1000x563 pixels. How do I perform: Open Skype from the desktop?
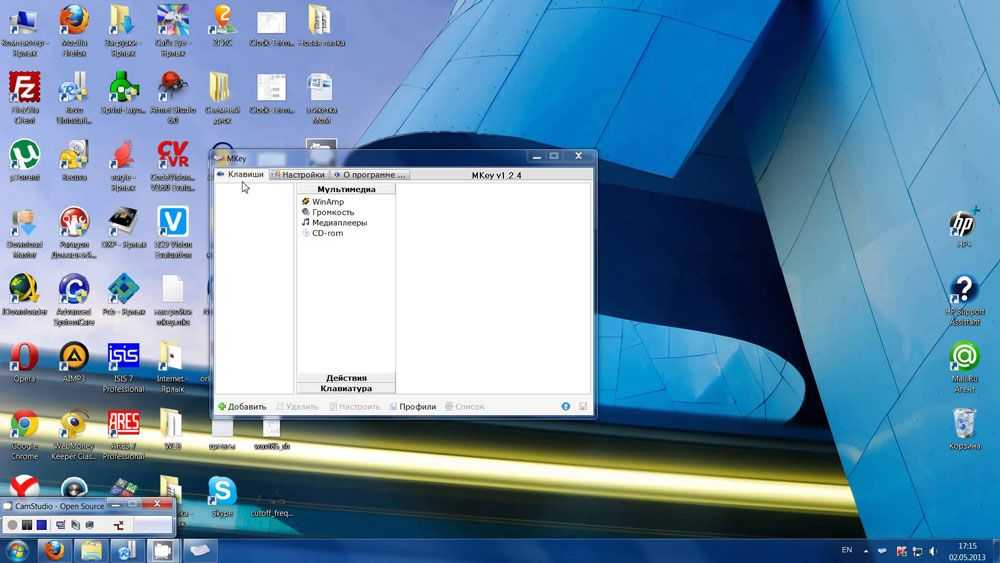[x=222, y=491]
